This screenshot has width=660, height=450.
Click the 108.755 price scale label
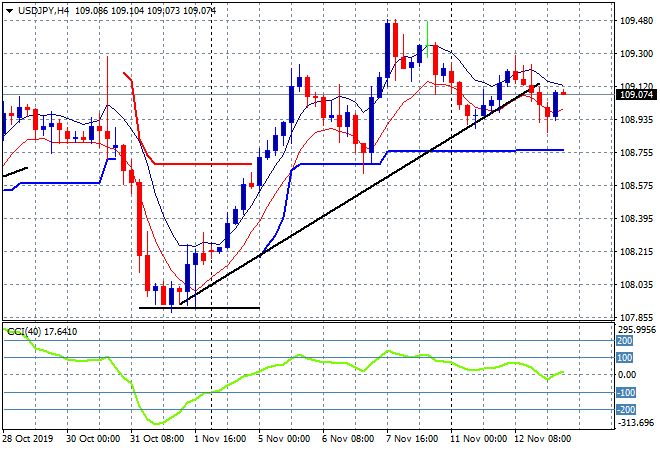(636, 153)
